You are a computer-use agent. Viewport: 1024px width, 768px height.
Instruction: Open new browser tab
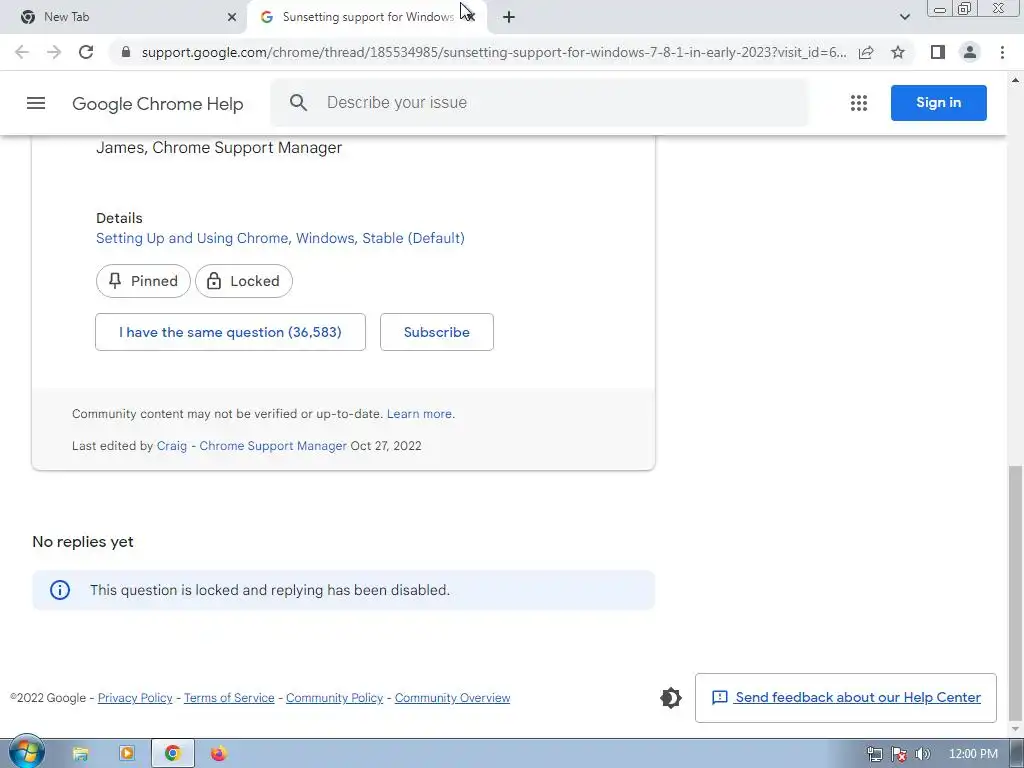(509, 17)
